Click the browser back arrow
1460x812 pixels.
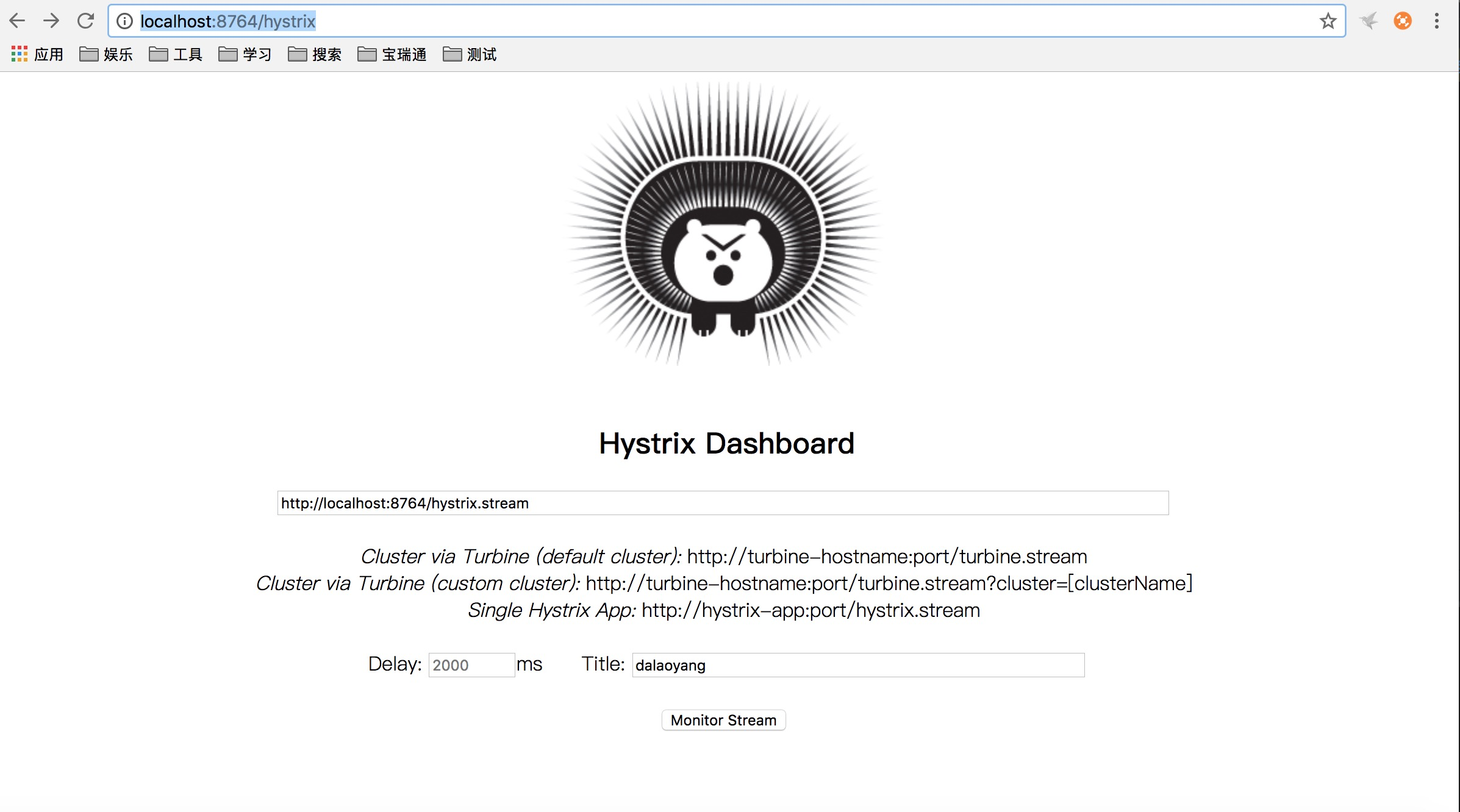17,21
